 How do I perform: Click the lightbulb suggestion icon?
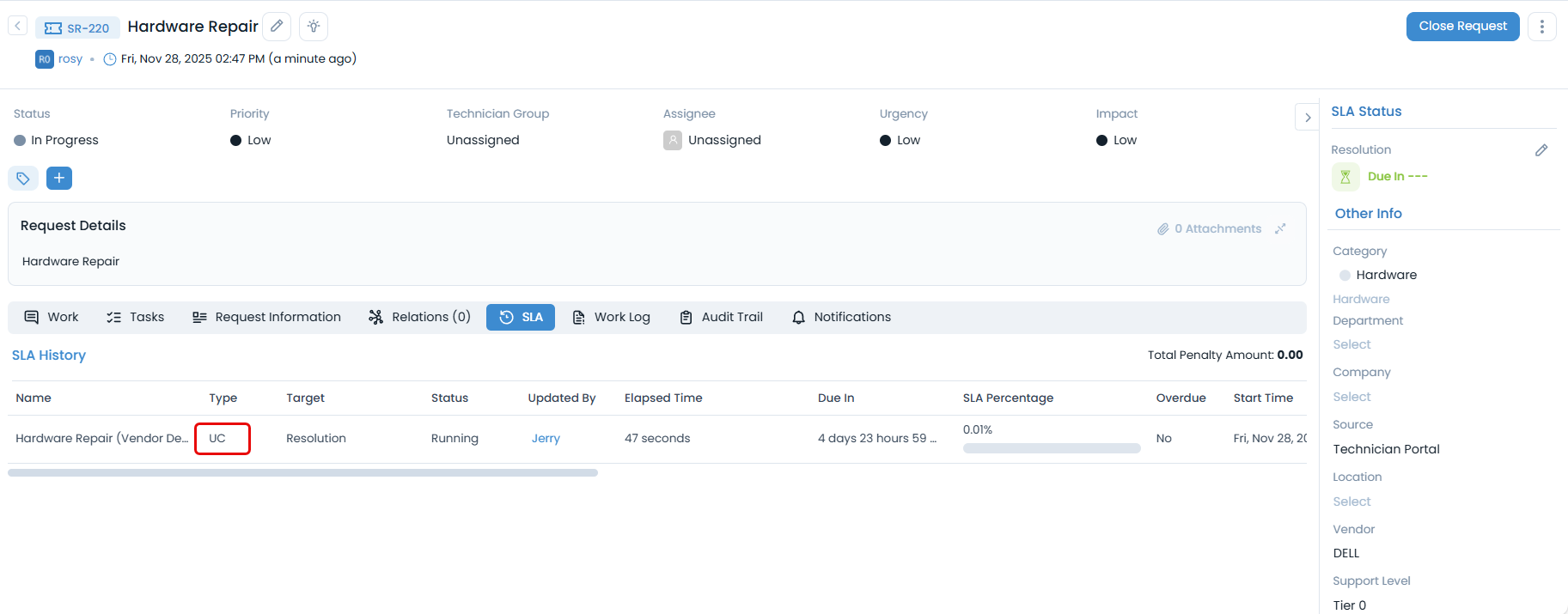click(x=314, y=27)
